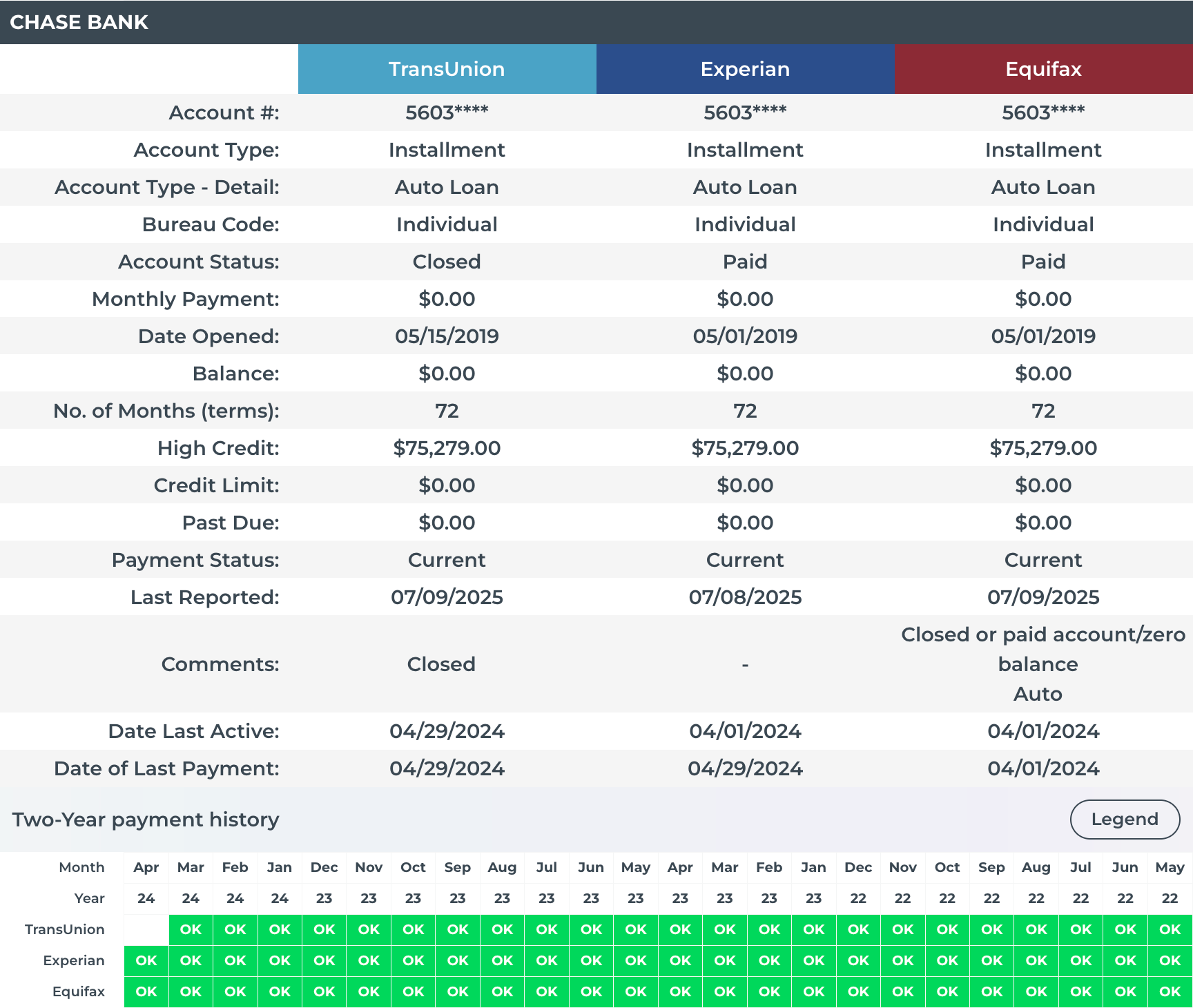Click the Experian payment history row label
Viewport: 1193px width, 1008px height.
coord(74,960)
